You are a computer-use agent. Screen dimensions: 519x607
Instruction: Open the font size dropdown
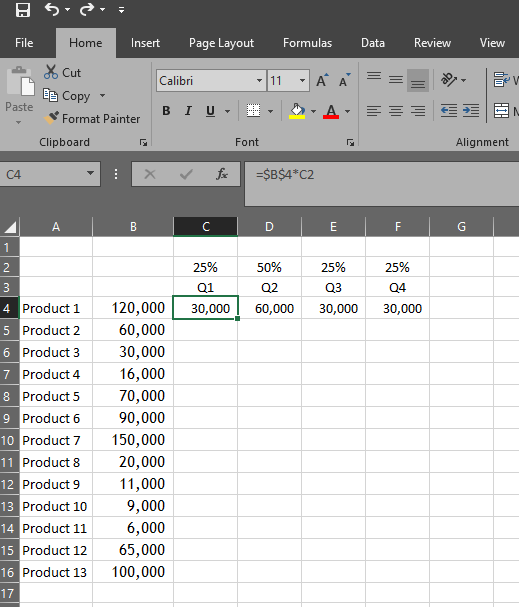point(302,81)
